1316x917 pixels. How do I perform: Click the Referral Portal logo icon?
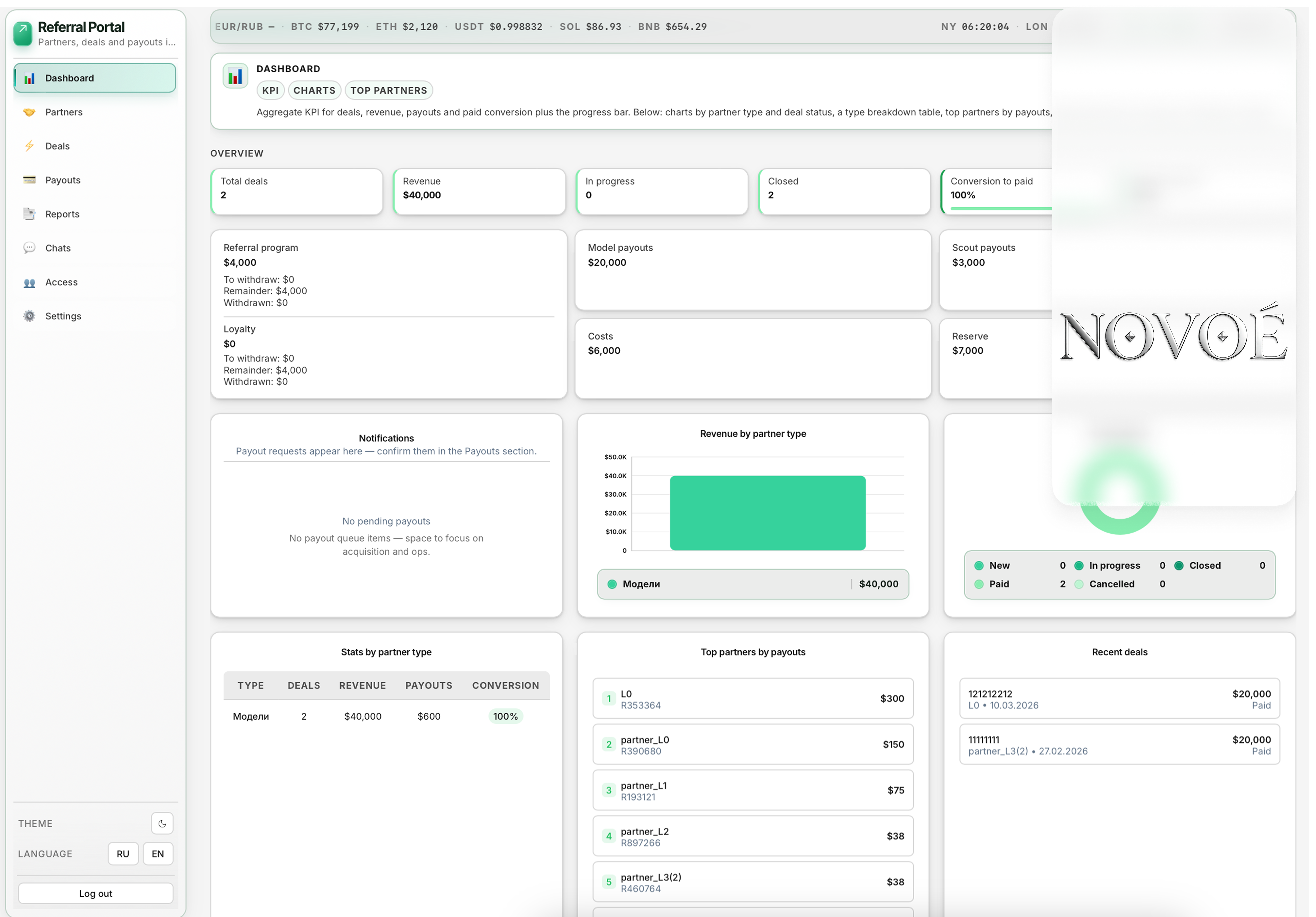23,34
